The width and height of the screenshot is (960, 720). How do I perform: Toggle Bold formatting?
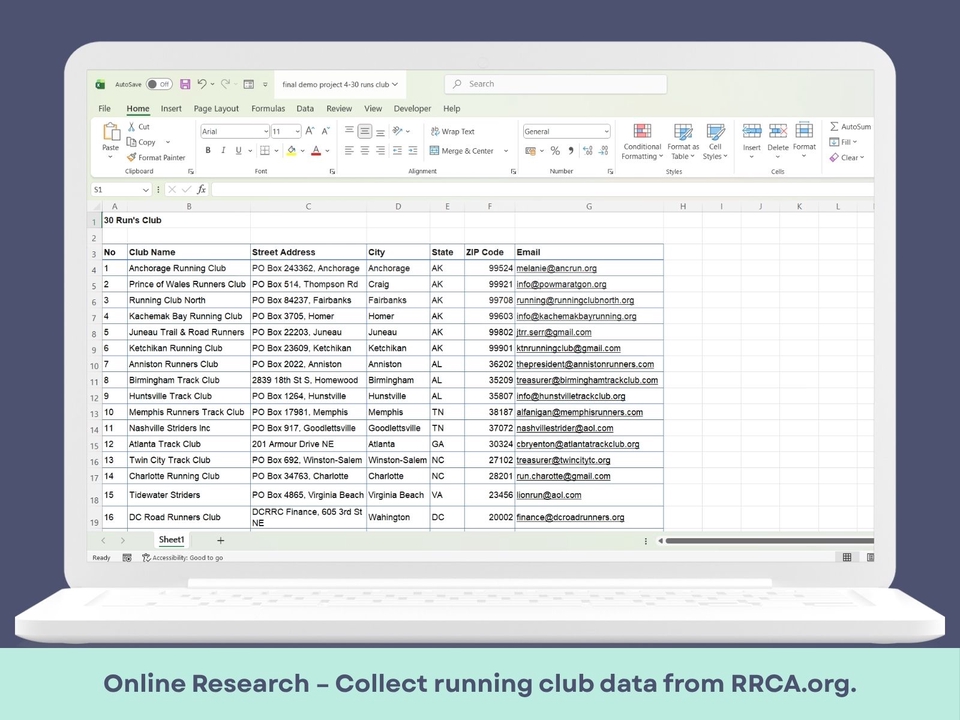208,151
